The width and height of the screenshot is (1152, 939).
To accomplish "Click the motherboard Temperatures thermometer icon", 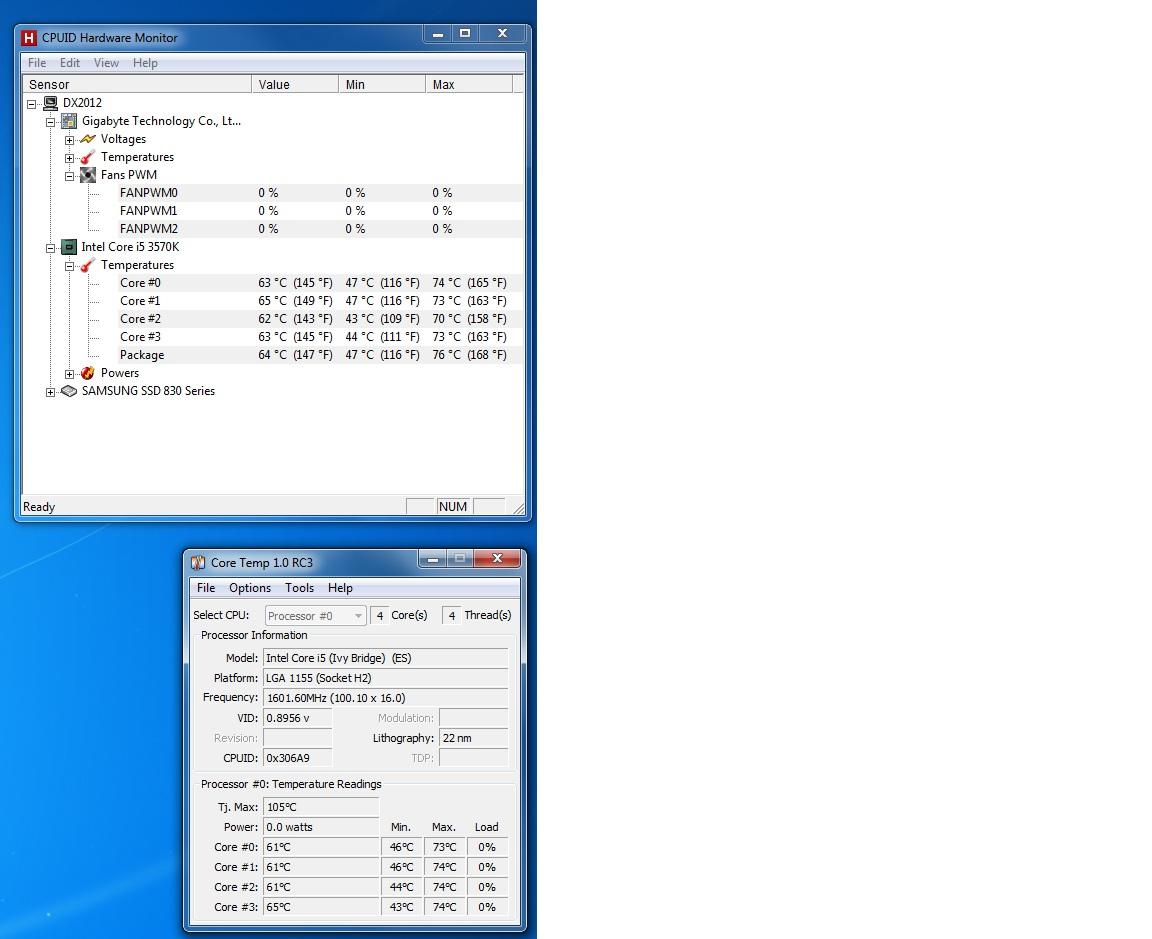I will coord(88,157).
